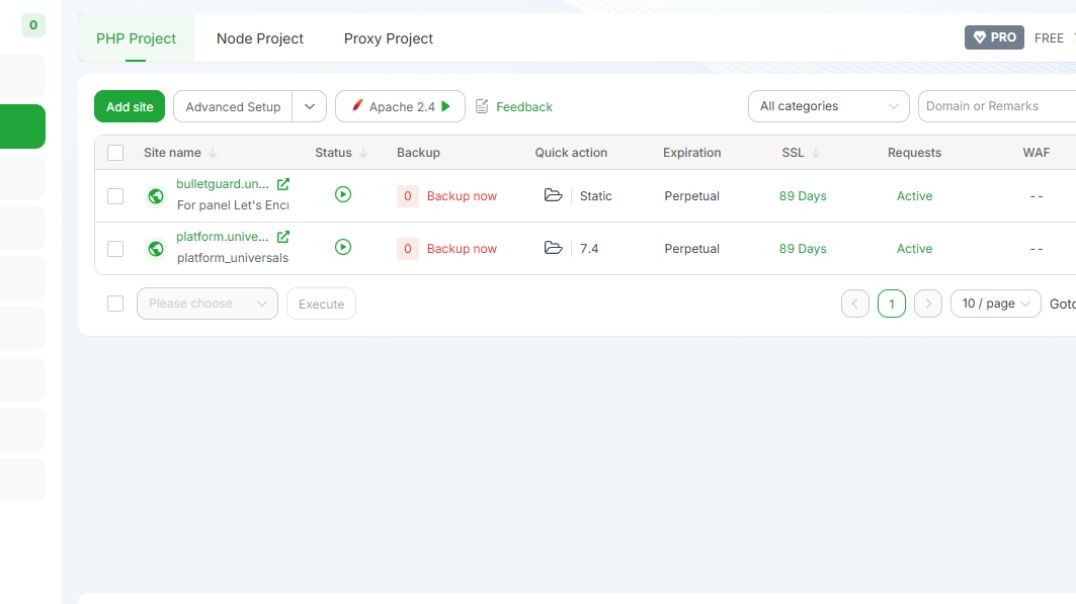The height and width of the screenshot is (604, 1076).
Task: Click Backup now for platform_universals site
Action: [x=464, y=248]
